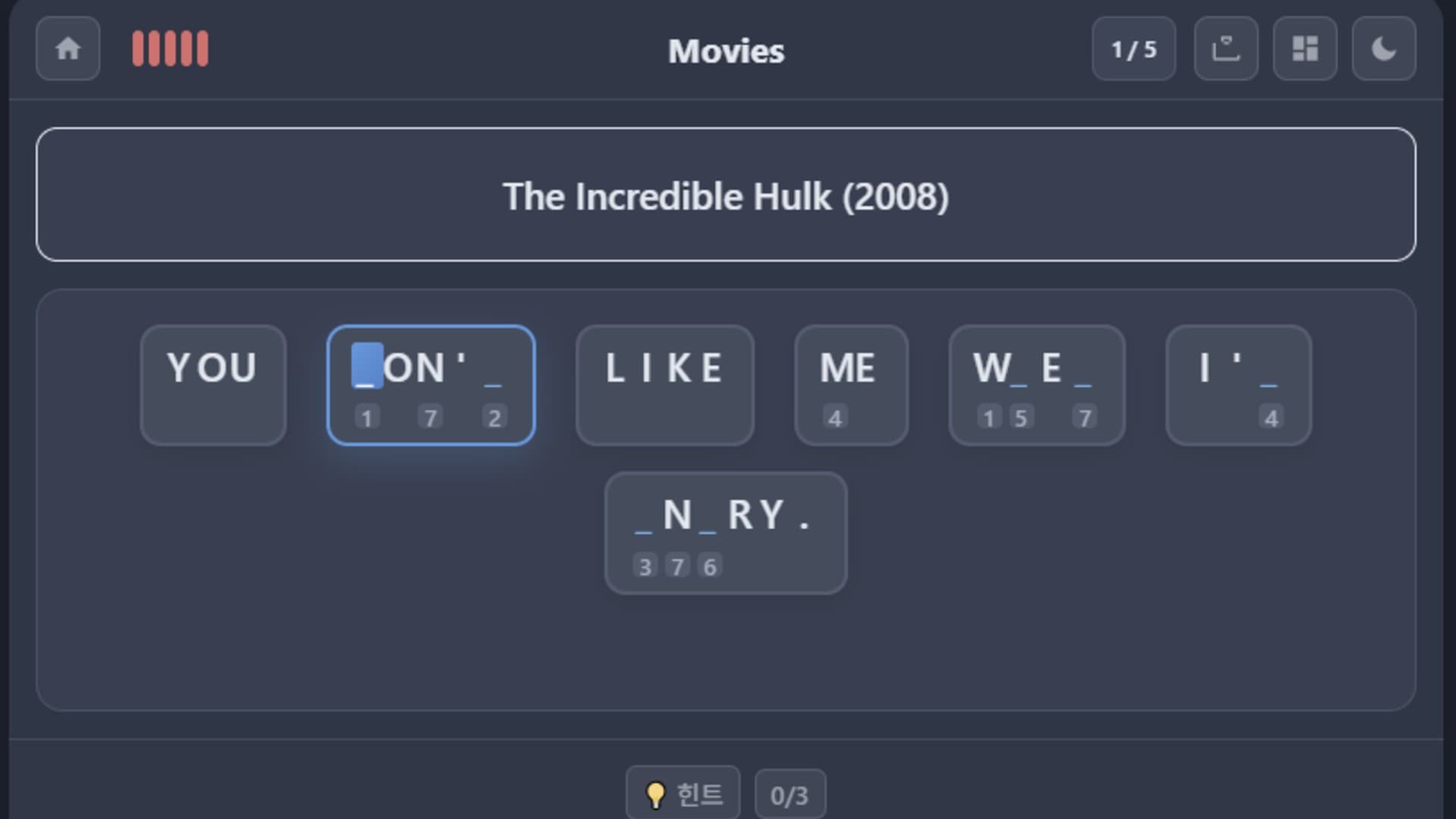Go to the home screen icon
1456x819 pixels.
coord(67,49)
